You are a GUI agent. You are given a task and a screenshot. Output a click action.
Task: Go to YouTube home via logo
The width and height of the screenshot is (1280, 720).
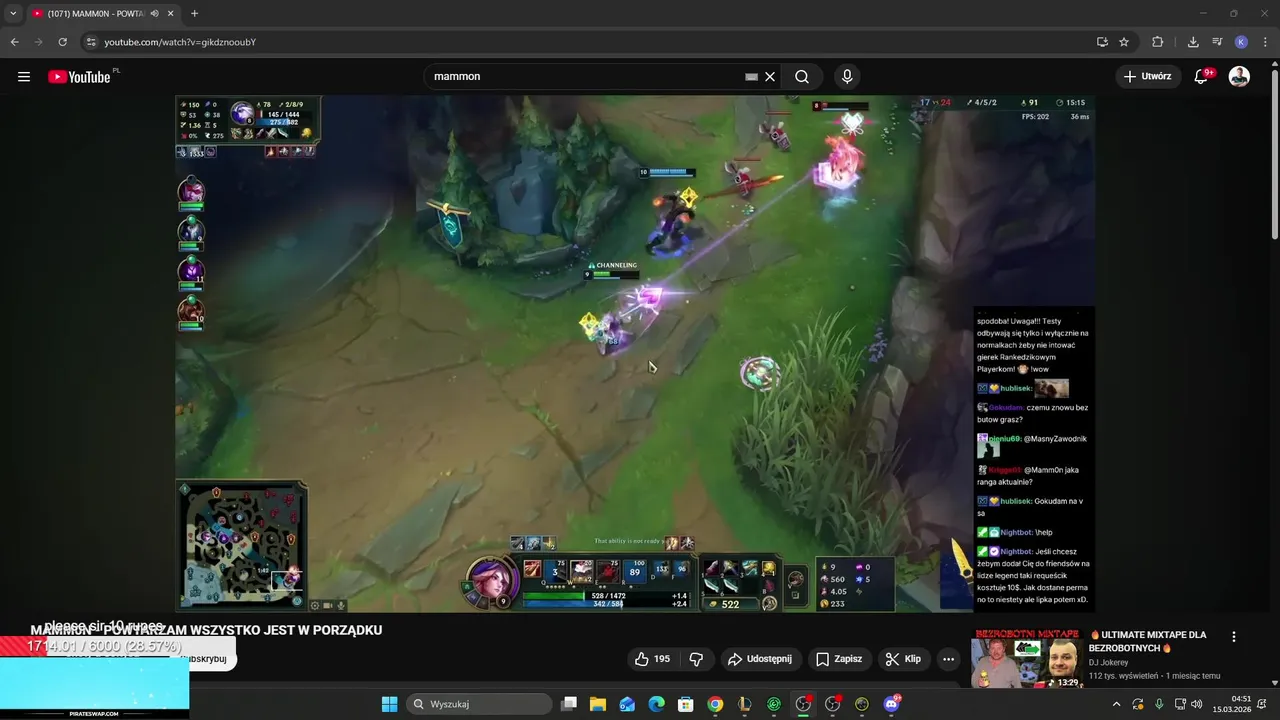coord(79,77)
